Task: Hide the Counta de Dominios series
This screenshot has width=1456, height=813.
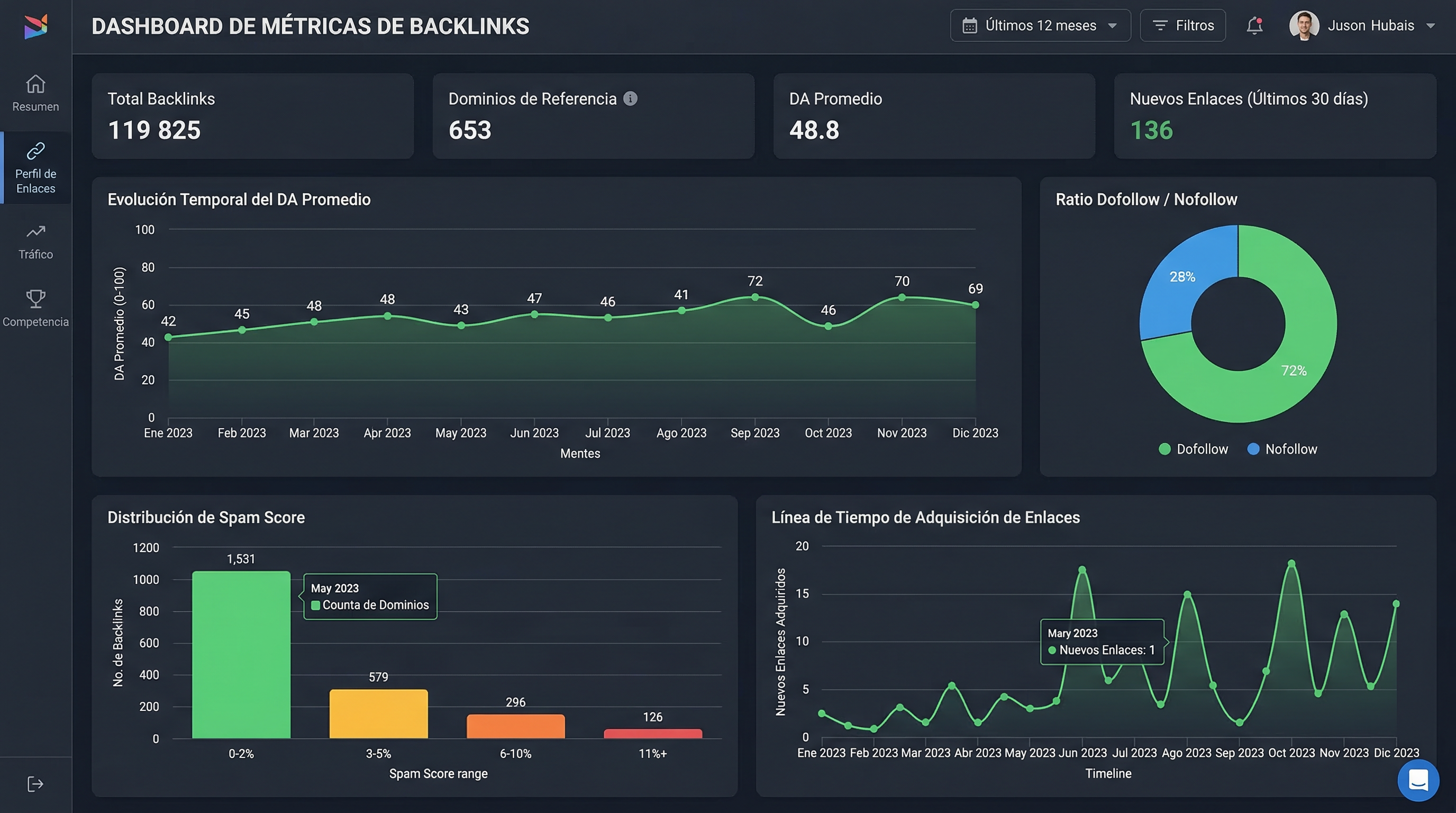Action: coord(375,604)
